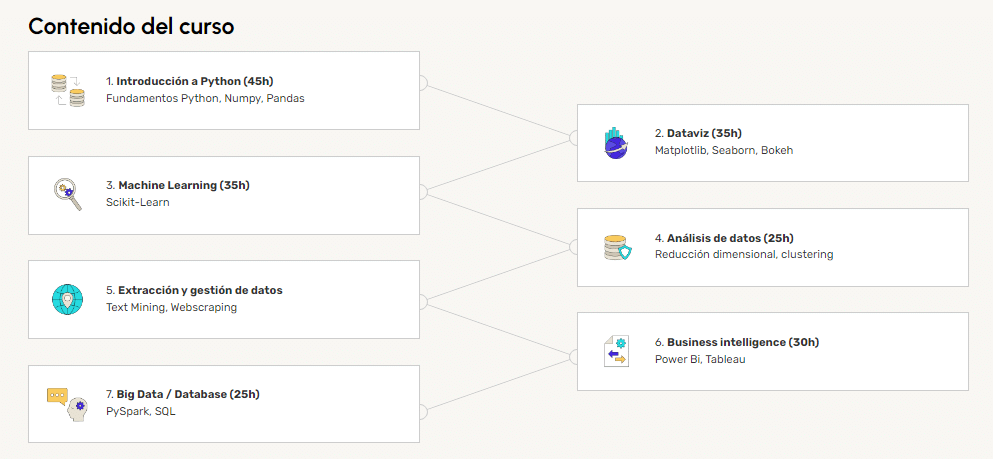Viewport: 993px width, 459px height.
Task: Click connector circle on the Dataviz card
Action: tap(576, 136)
